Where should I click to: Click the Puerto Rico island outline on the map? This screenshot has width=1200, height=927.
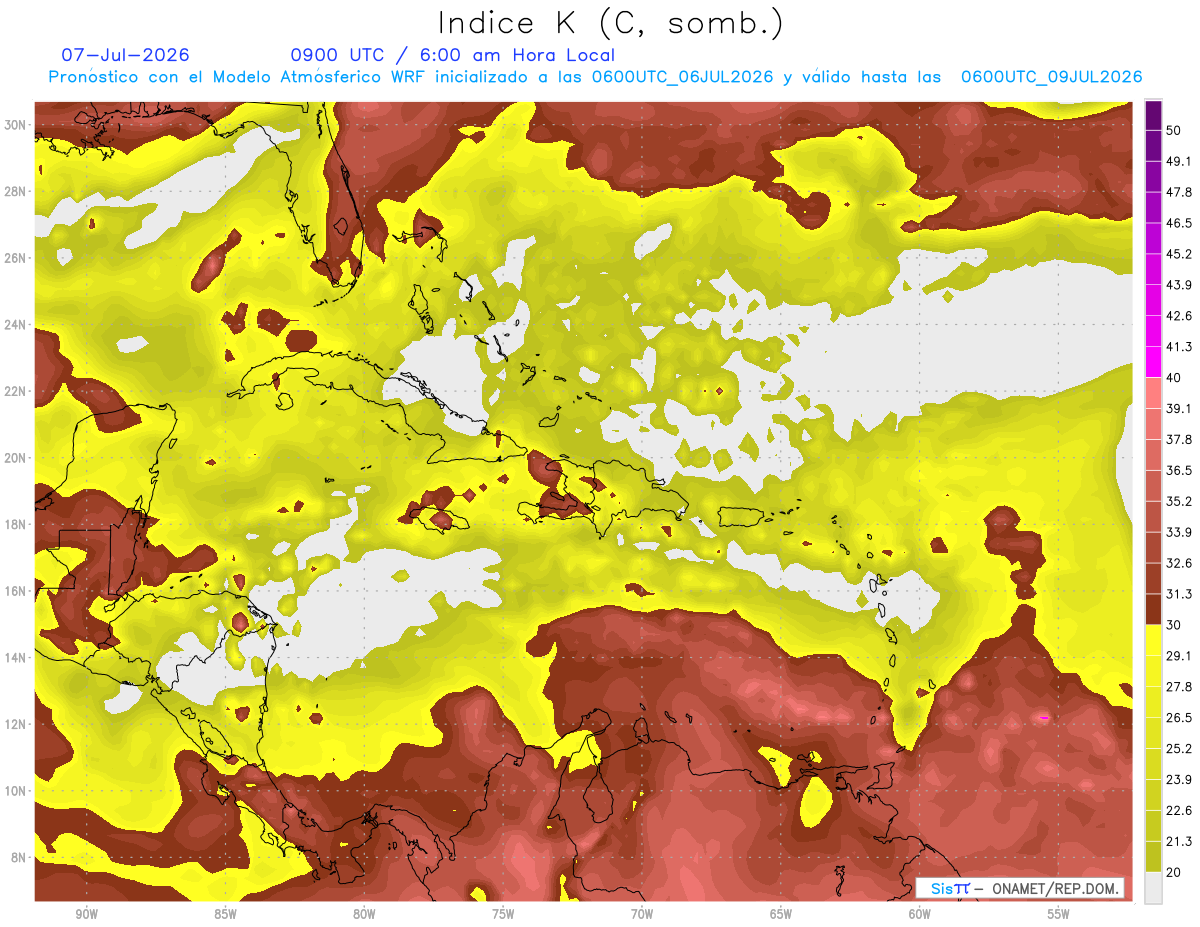point(742,516)
